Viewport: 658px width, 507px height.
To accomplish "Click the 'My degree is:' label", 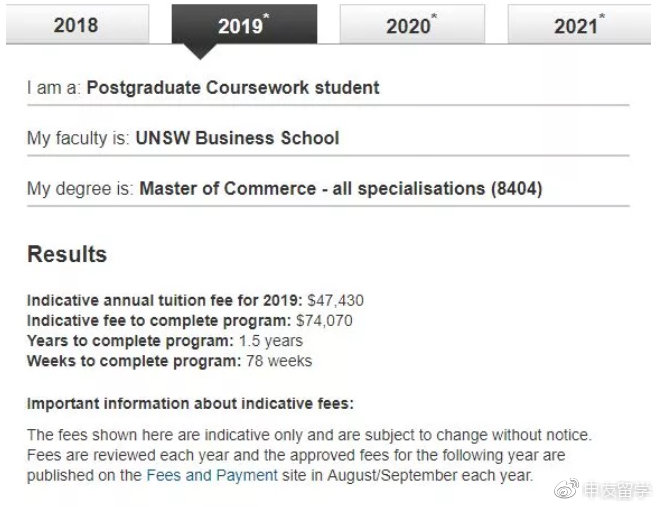I will point(81,188).
